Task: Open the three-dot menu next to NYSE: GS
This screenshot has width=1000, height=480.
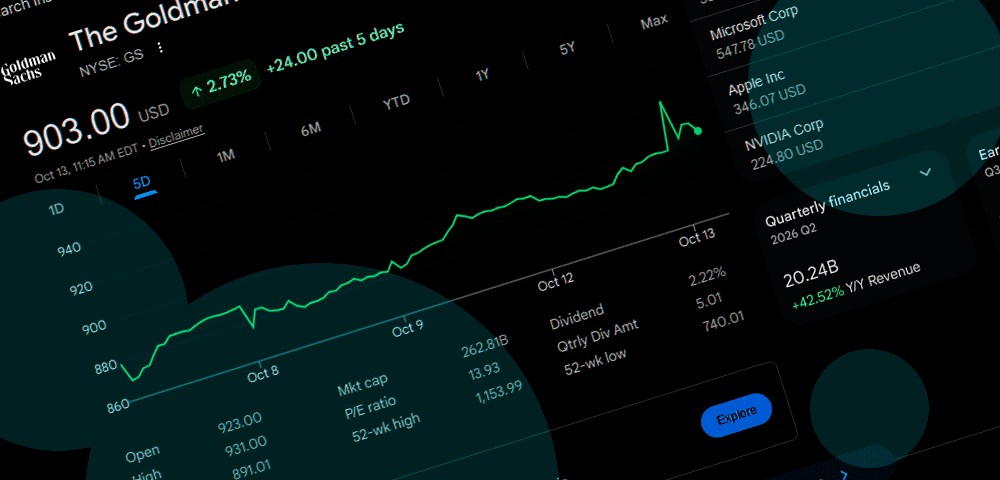Action: (161, 48)
